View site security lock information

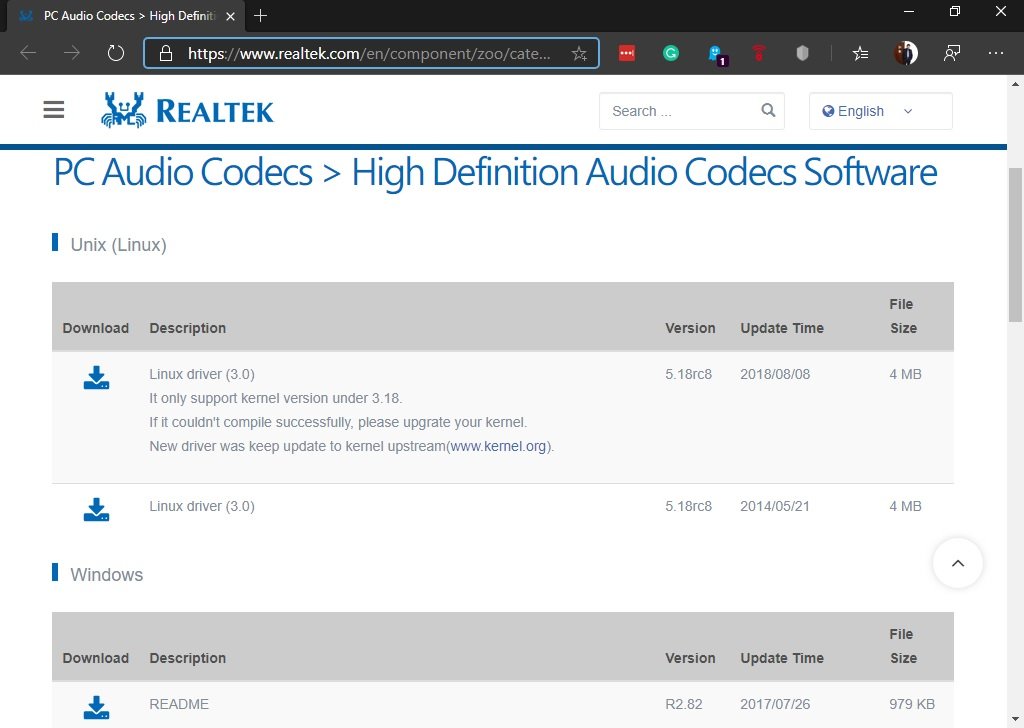166,54
